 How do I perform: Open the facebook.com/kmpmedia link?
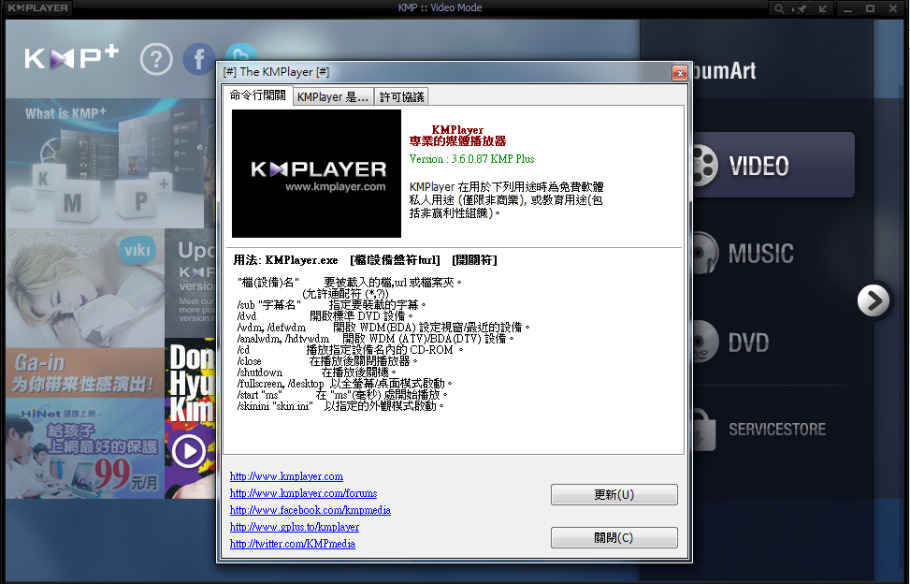(x=310, y=510)
